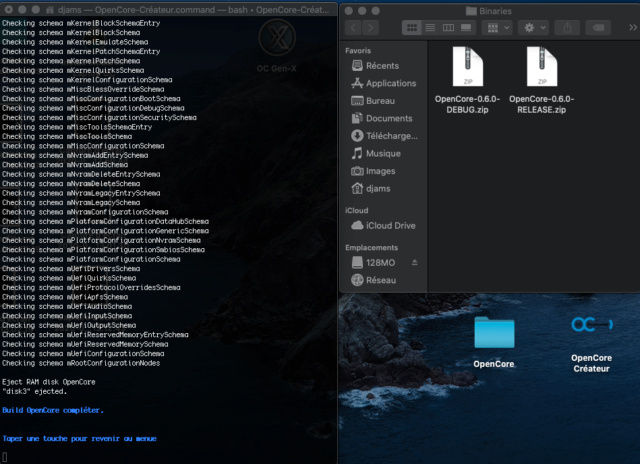This screenshot has height=464, width=640.
Task: Click the OpenCore-0.6.0-DEBUG.zip file name
Action: click(x=467, y=104)
